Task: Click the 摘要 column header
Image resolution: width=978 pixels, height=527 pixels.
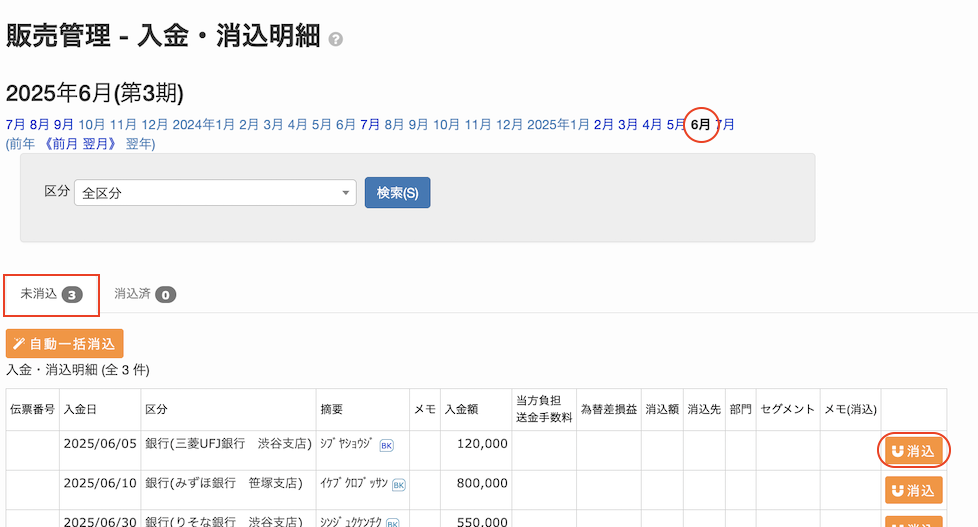Action: (362, 410)
